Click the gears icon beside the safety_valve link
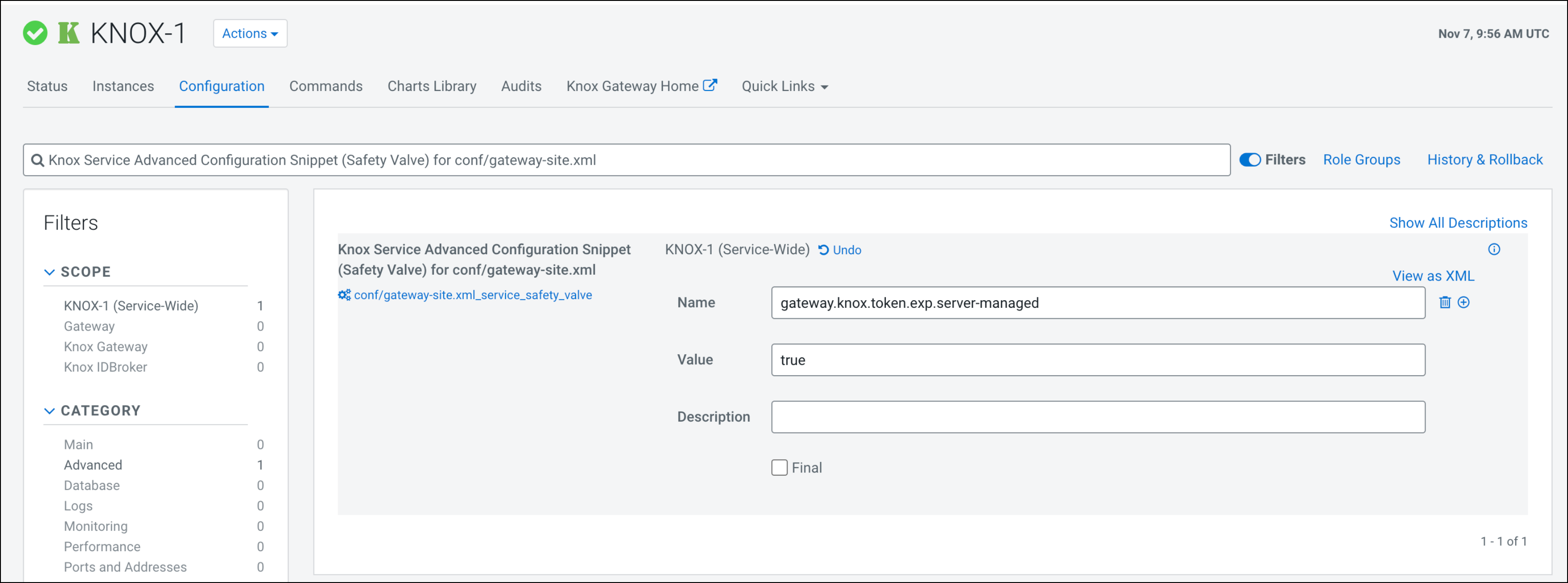 pos(344,295)
